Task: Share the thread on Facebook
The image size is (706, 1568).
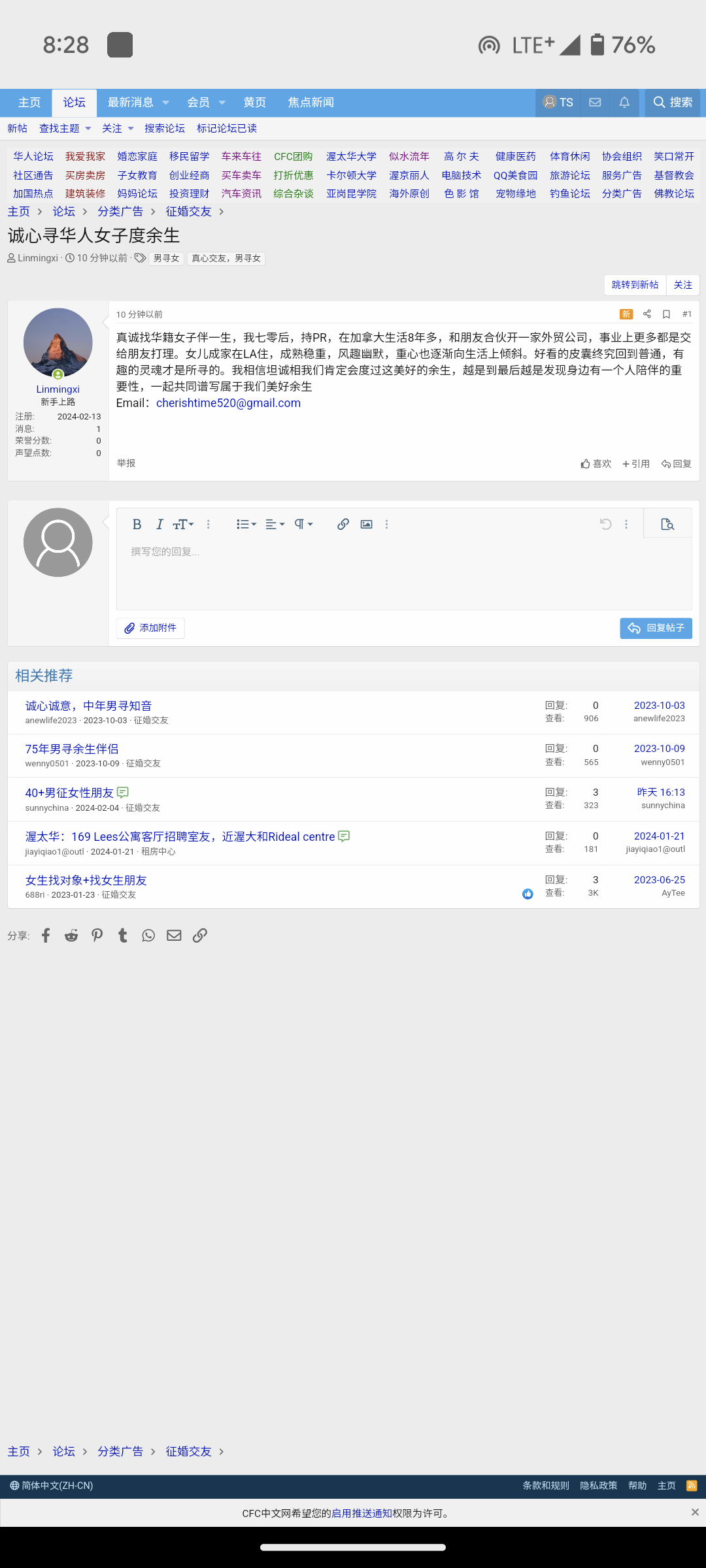Action: pos(46,936)
